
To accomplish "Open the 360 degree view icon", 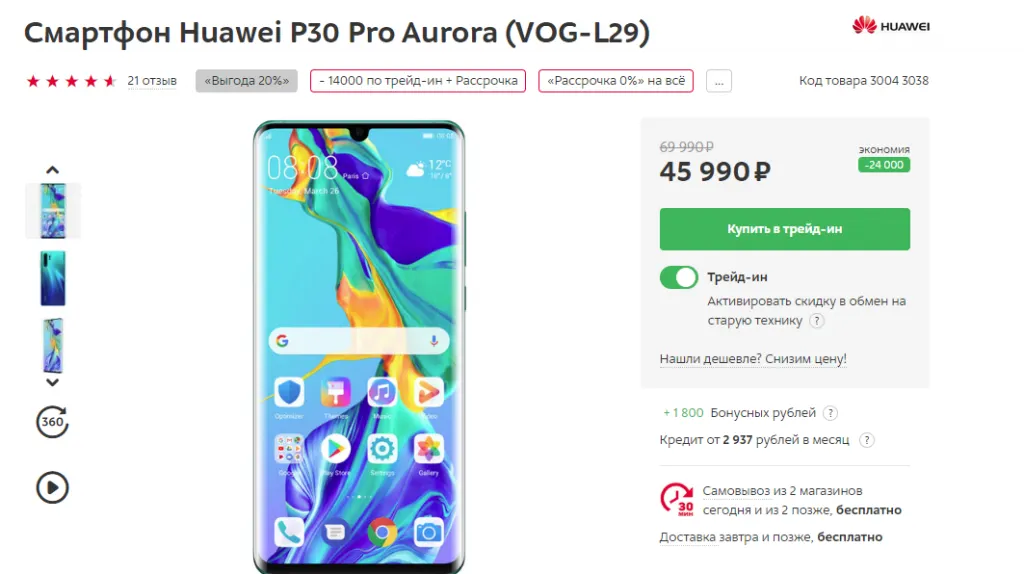I will coord(52,422).
